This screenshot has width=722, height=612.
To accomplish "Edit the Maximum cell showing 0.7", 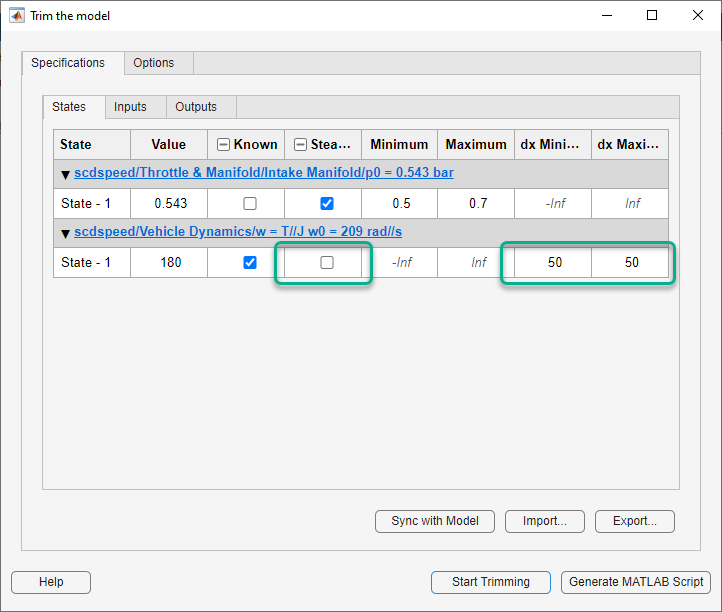I will point(476,204).
